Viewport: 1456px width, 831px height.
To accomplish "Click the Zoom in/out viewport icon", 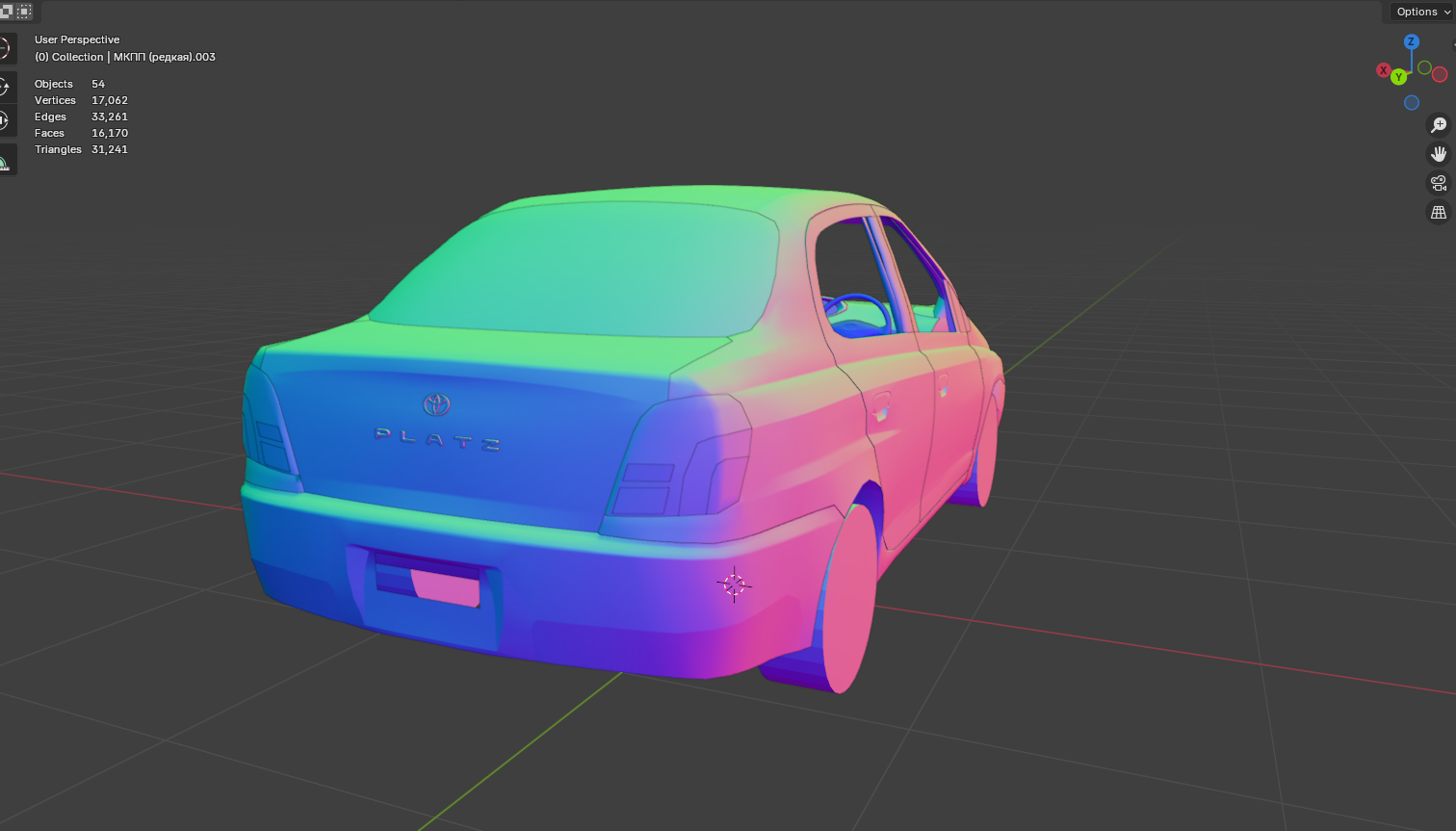I will [1439, 125].
